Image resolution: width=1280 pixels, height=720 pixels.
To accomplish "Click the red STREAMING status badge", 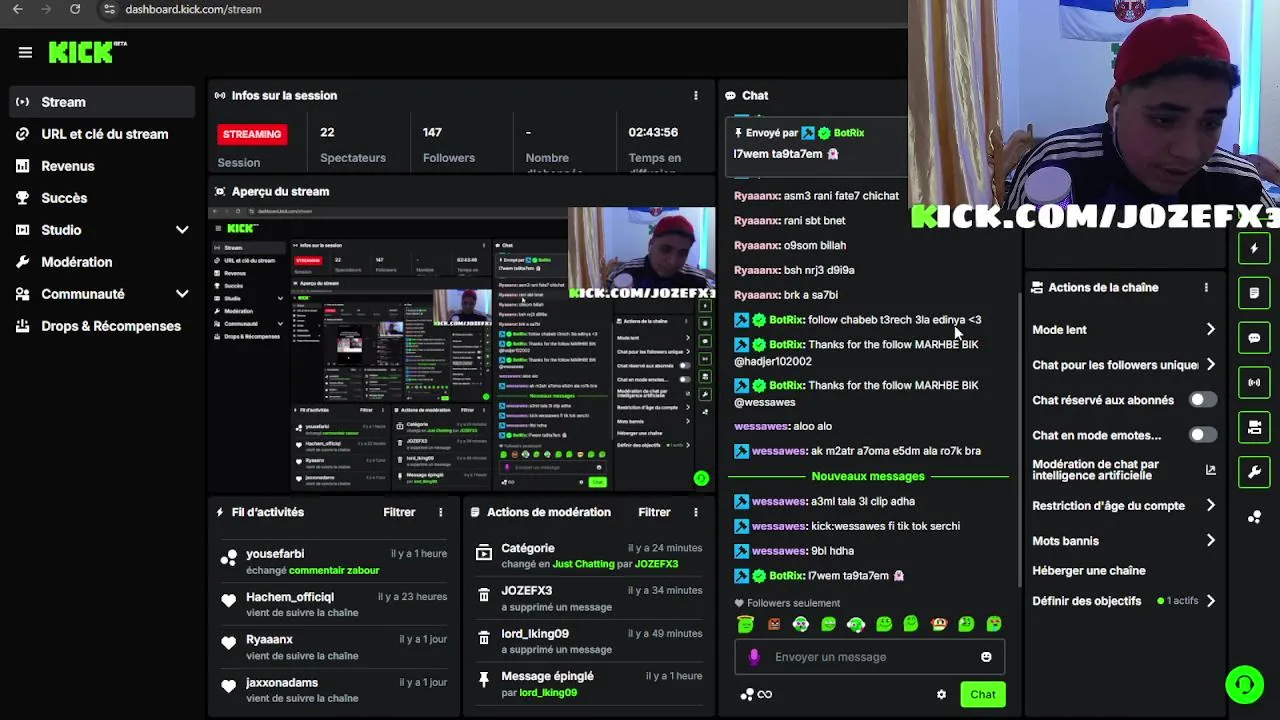I will coord(252,134).
